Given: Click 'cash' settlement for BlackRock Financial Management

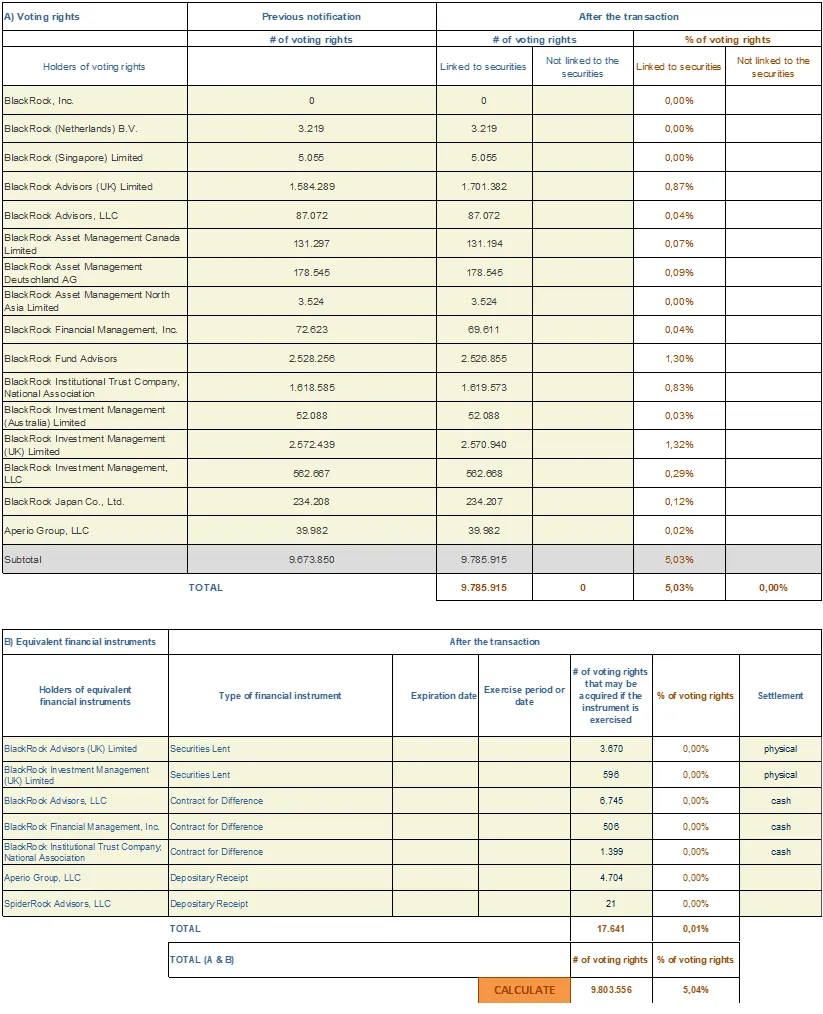Looking at the screenshot, I should (781, 826).
